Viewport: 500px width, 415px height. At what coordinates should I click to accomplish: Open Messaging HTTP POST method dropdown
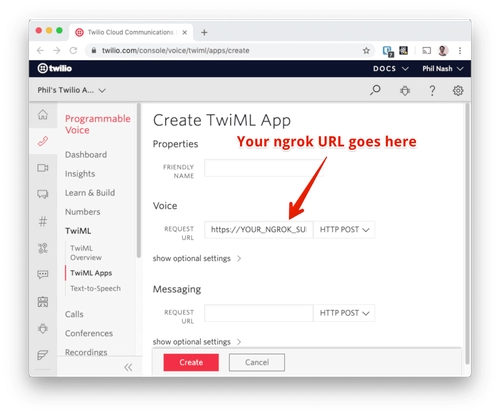click(x=344, y=313)
